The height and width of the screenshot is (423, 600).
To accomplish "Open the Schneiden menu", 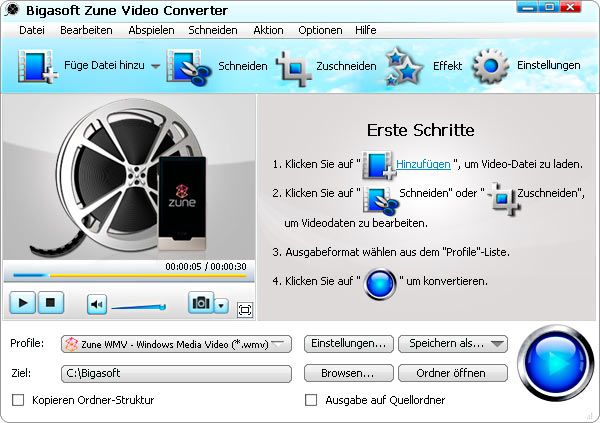I will coord(213,30).
